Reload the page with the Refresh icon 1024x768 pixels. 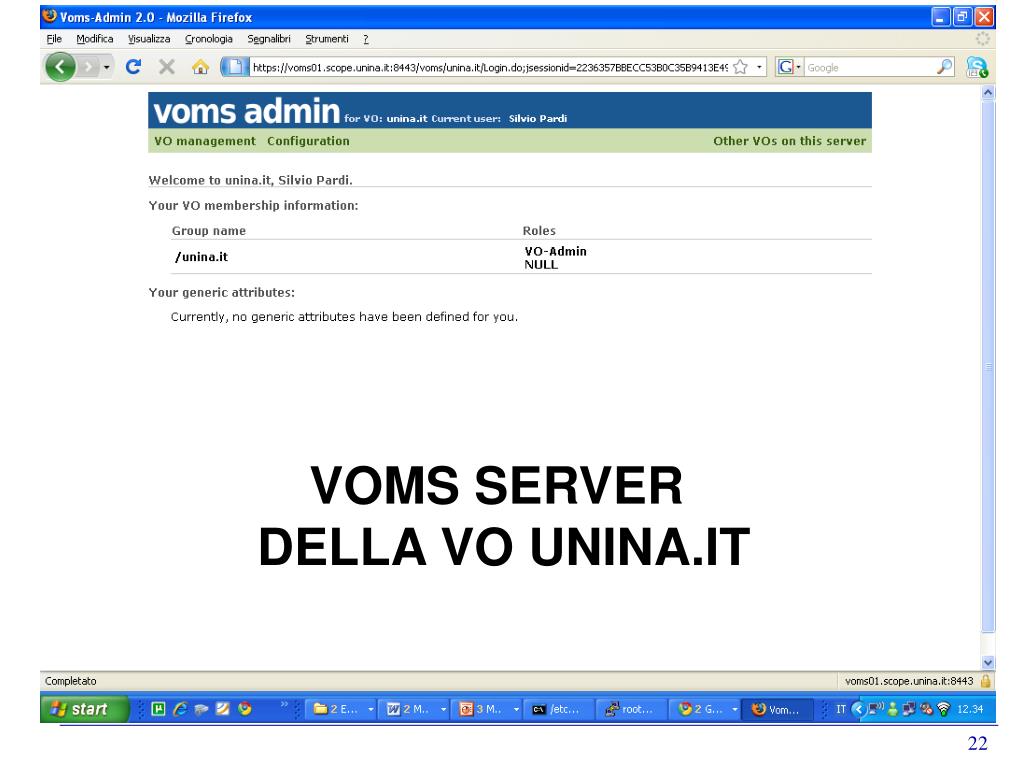[x=133, y=67]
